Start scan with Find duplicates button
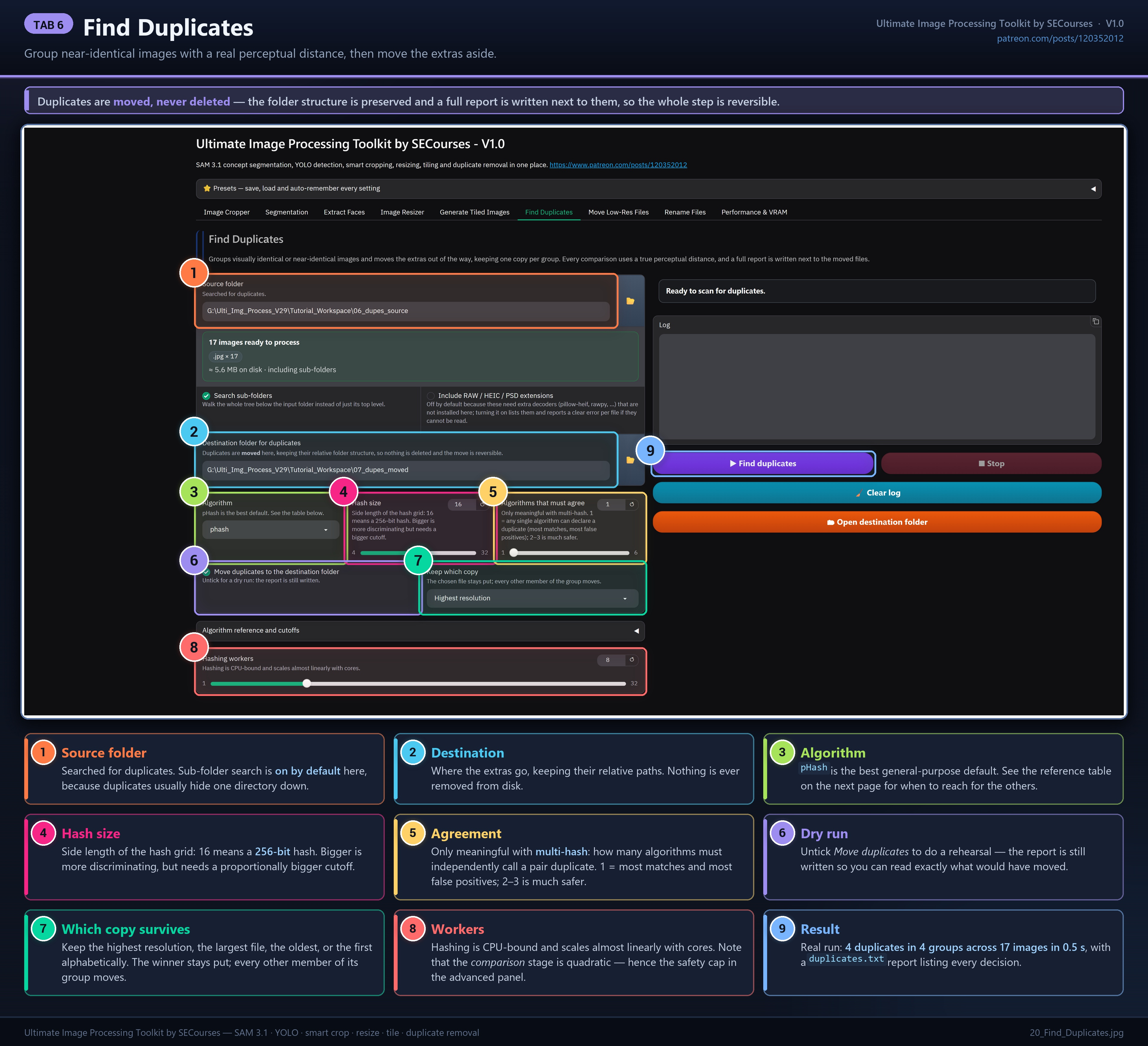The image size is (1148, 1046). pos(763,463)
